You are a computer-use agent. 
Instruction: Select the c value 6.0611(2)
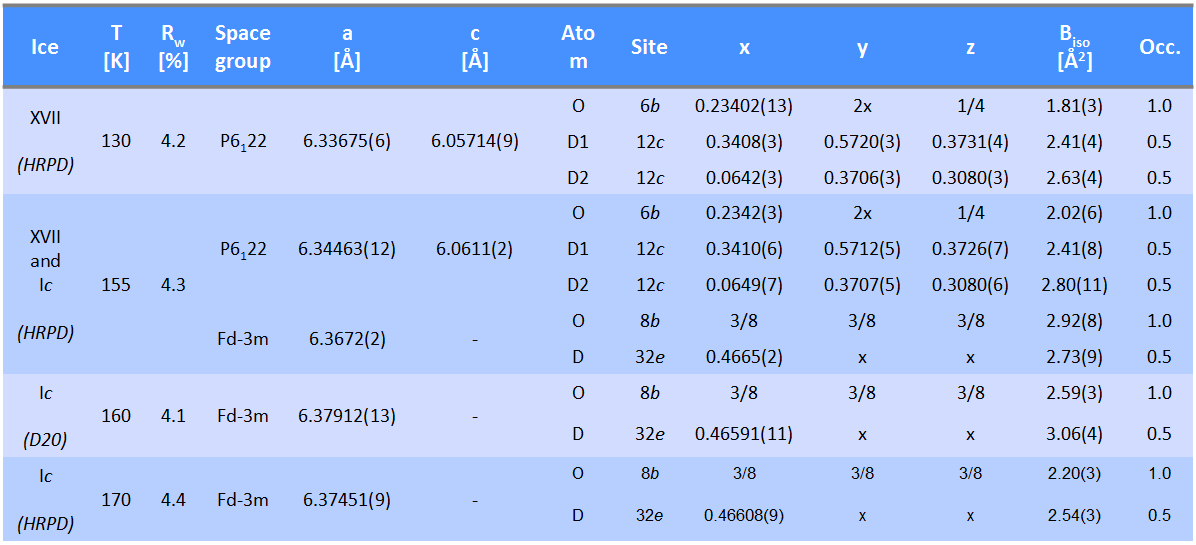[x=475, y=249]
